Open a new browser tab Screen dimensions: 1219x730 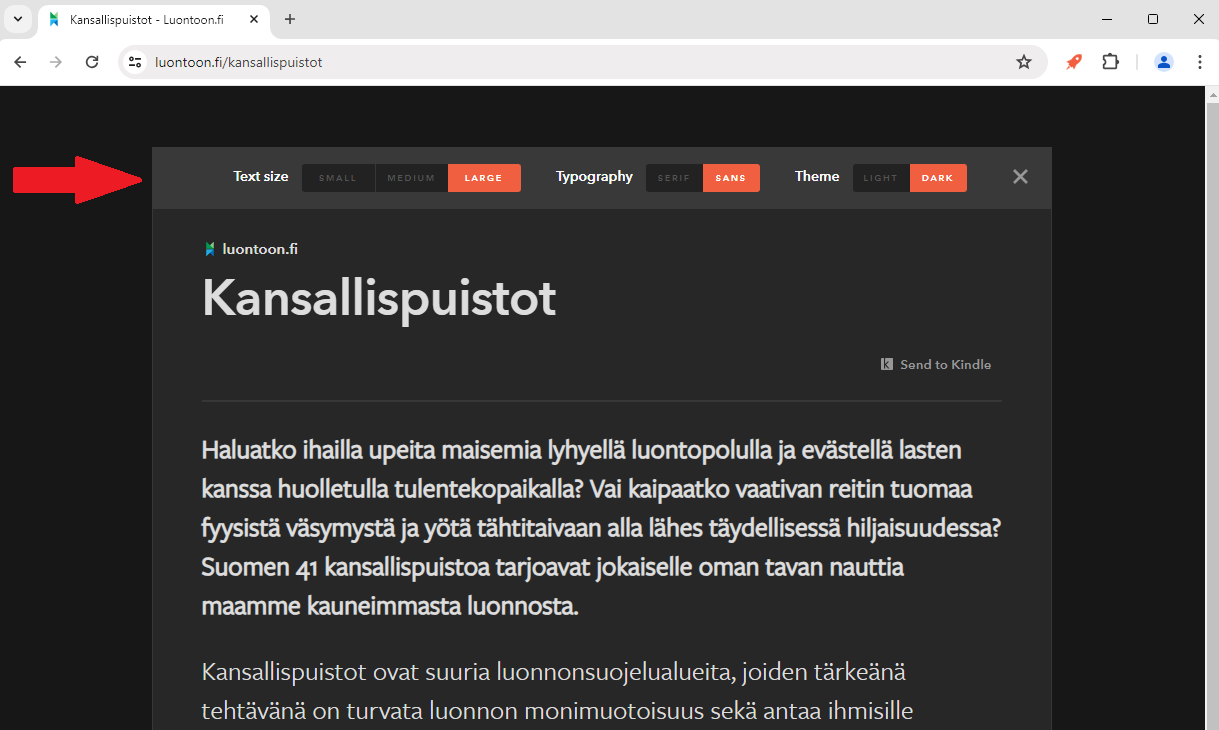tap(290, 19)
